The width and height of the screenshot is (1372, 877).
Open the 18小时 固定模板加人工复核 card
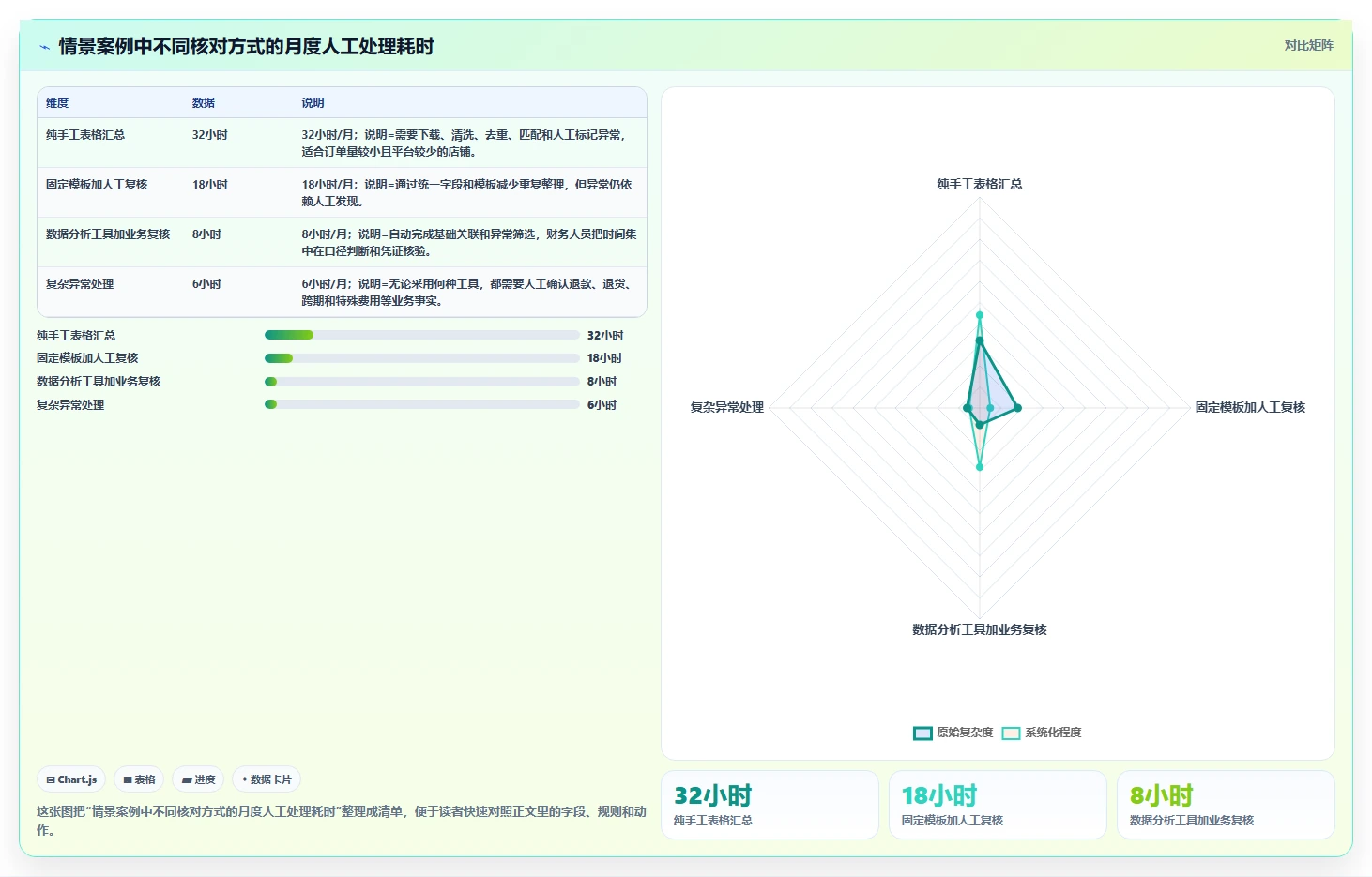998,805
